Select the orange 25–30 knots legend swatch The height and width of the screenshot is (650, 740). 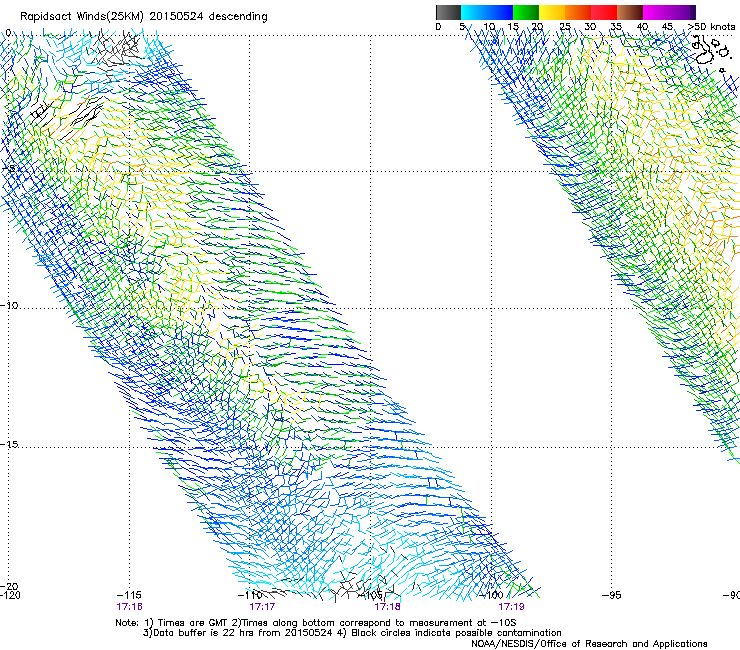point(578,12)
